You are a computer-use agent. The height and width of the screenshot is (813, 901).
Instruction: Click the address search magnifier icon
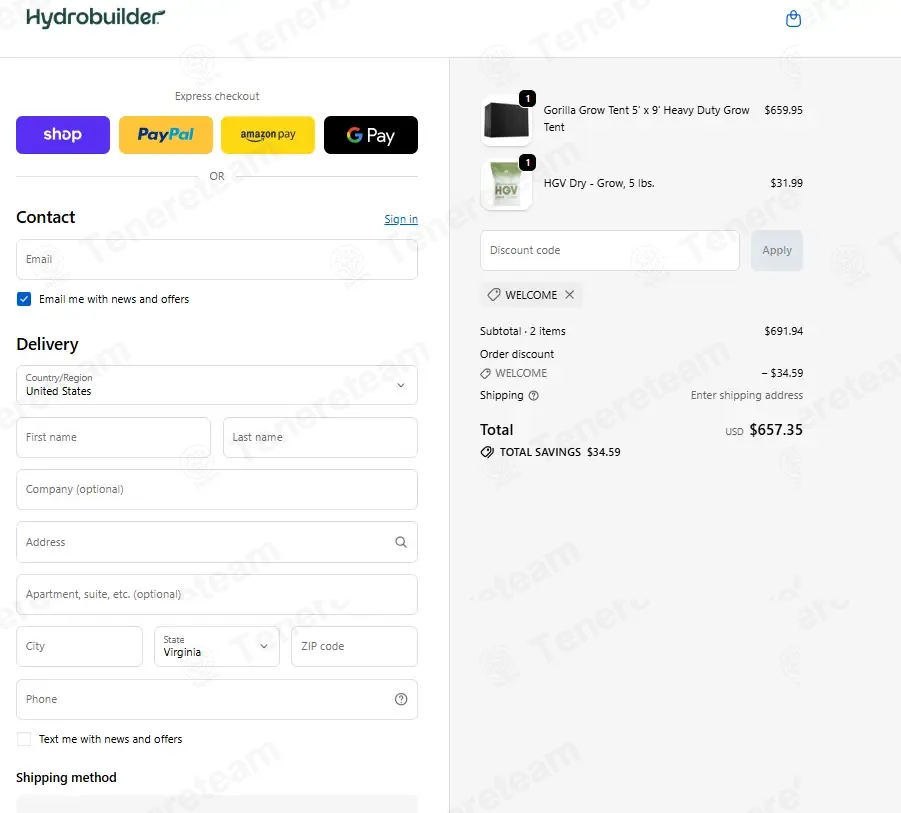(401, 542)
